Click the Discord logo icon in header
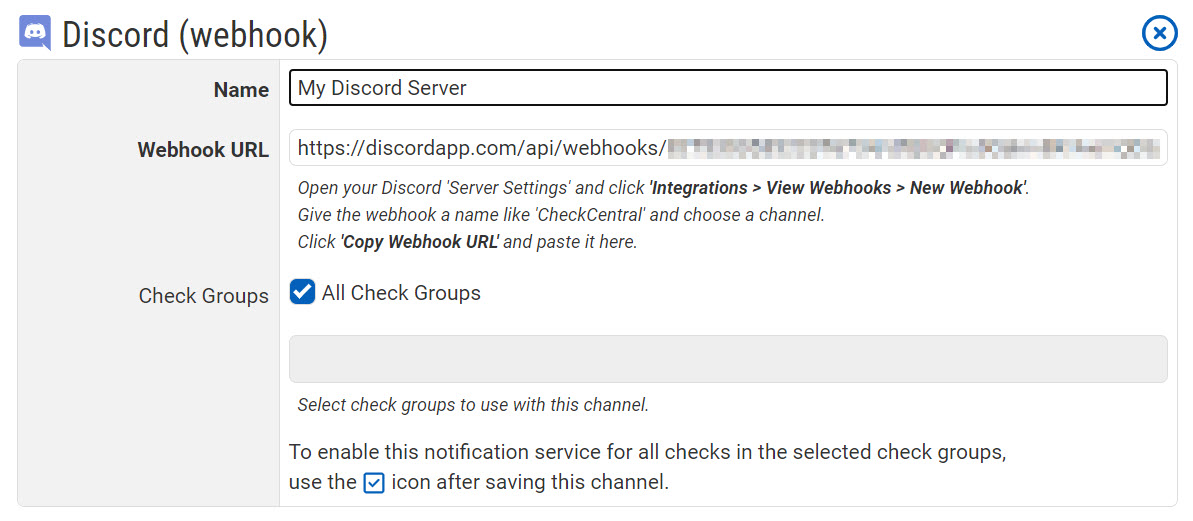 point(35,33)
